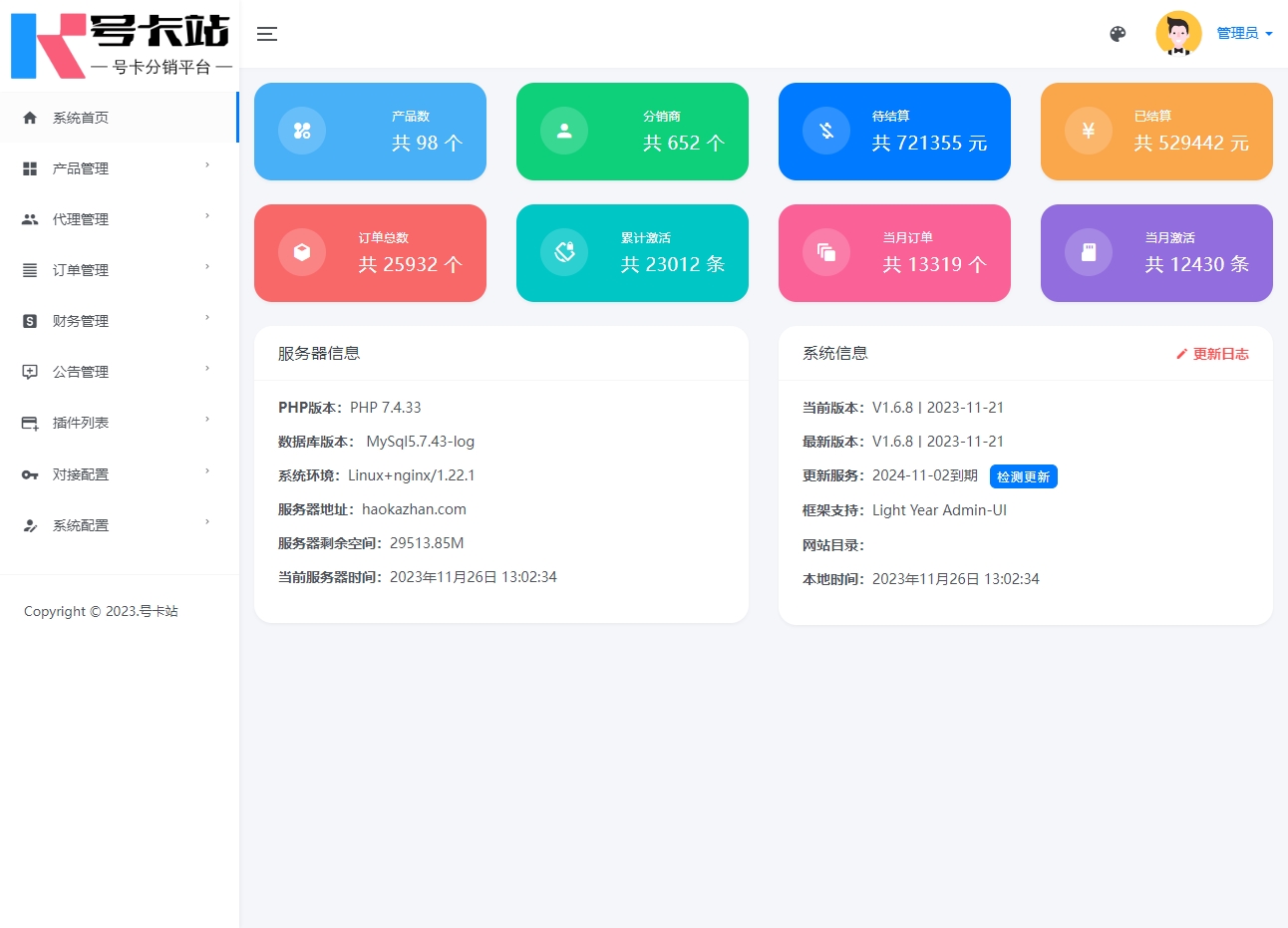This screenshot has width=1288, height=928.
Task: Expand the 产品管理 menu arrow
Action: (x=207, y=165)
